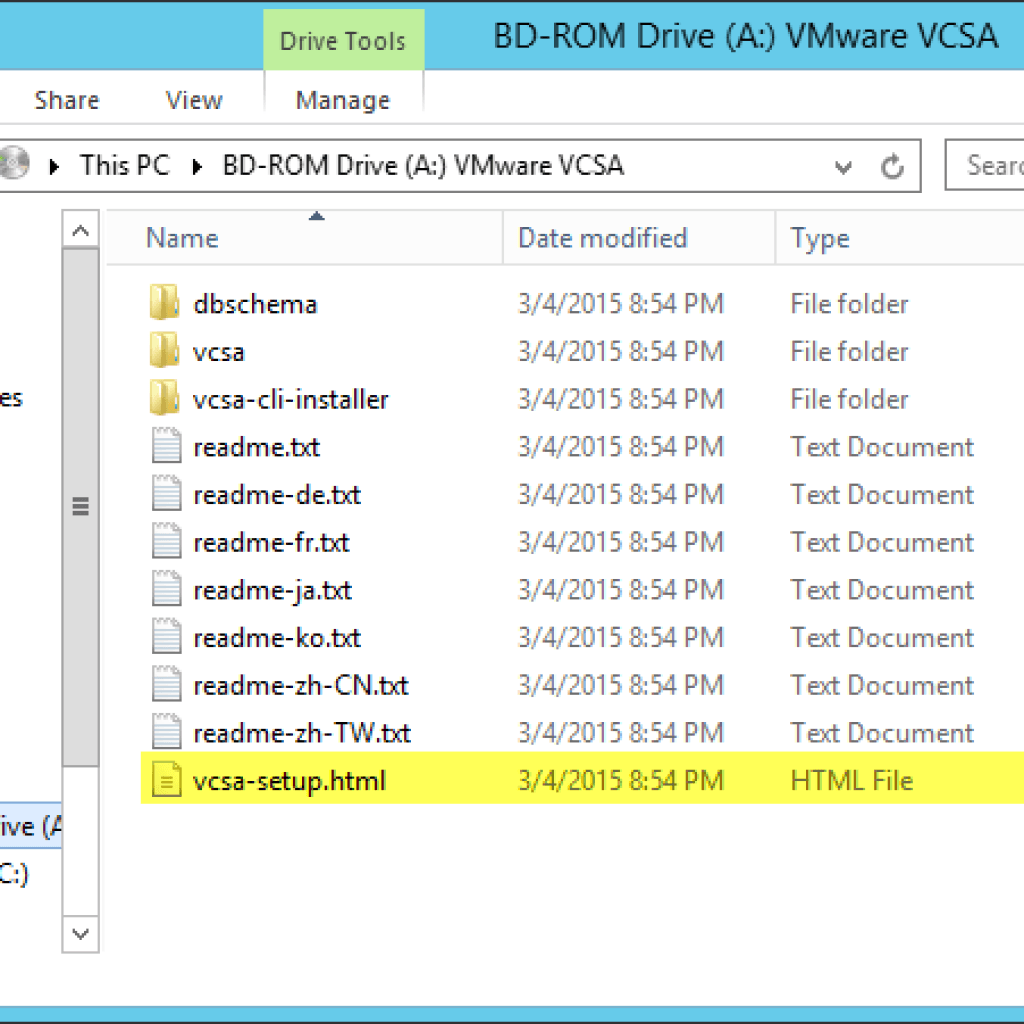1024x1024 pixels.
Task: Select the readme.txt text document icon
Action: click(x=165, y=446)
